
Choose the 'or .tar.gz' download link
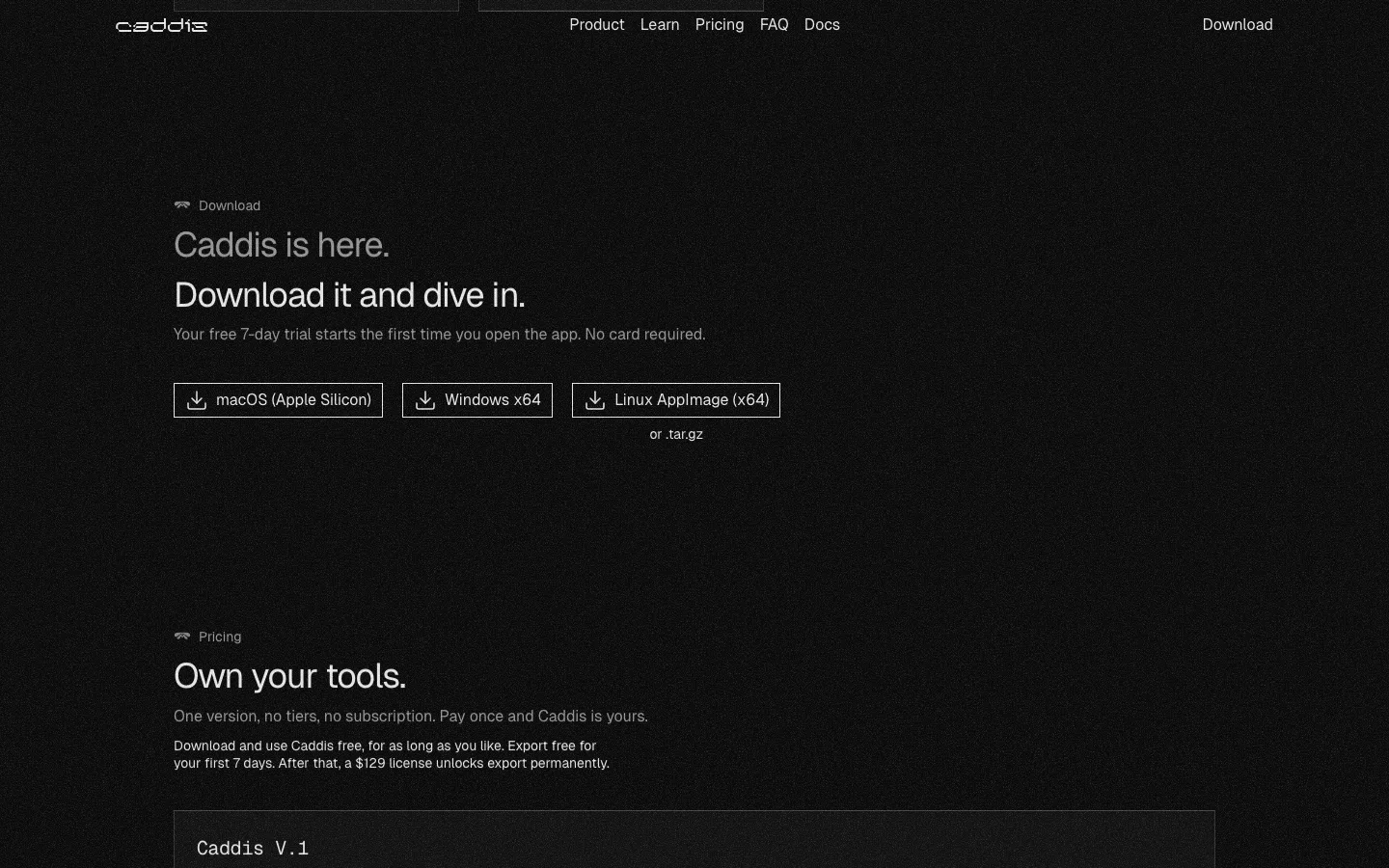[x=676, y=434]
